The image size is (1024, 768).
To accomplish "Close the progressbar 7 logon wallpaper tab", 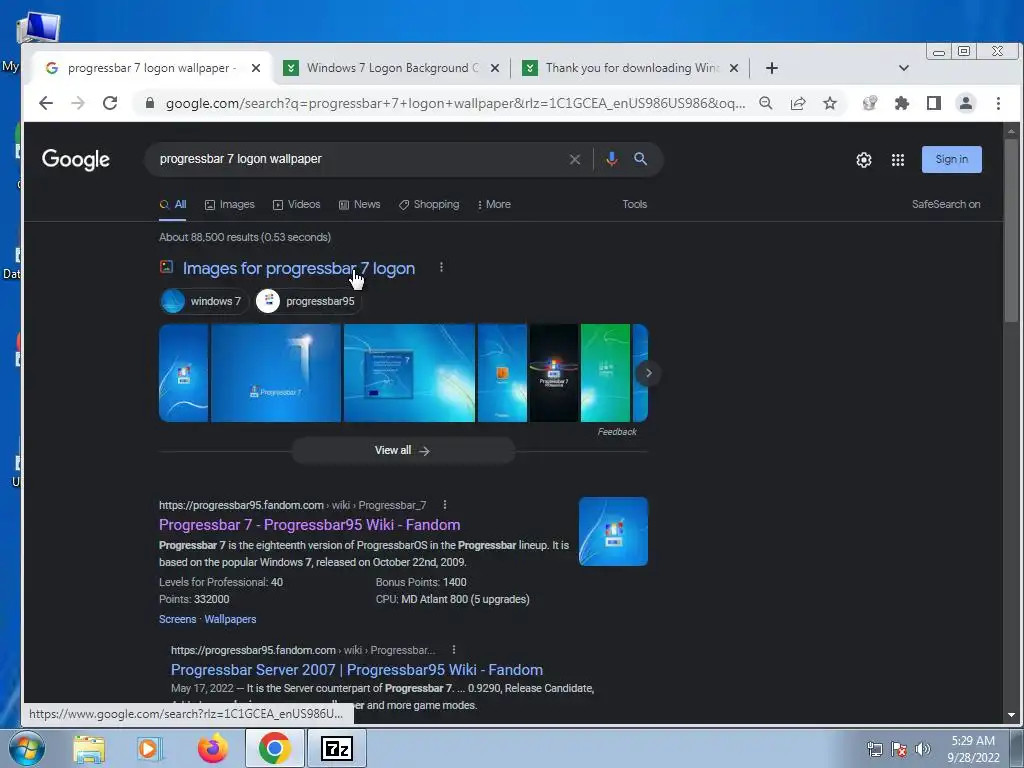I will pyautogui.click(x=256, y=68).
